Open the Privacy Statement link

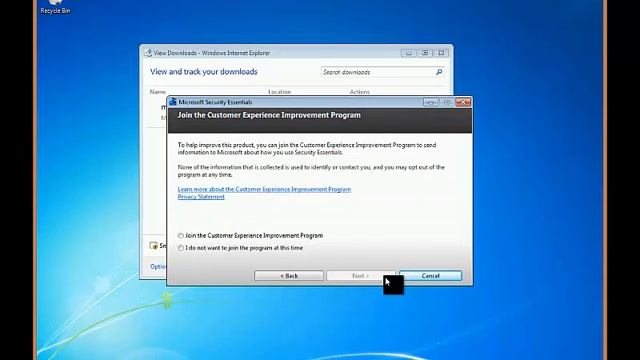tap(201, 197)
